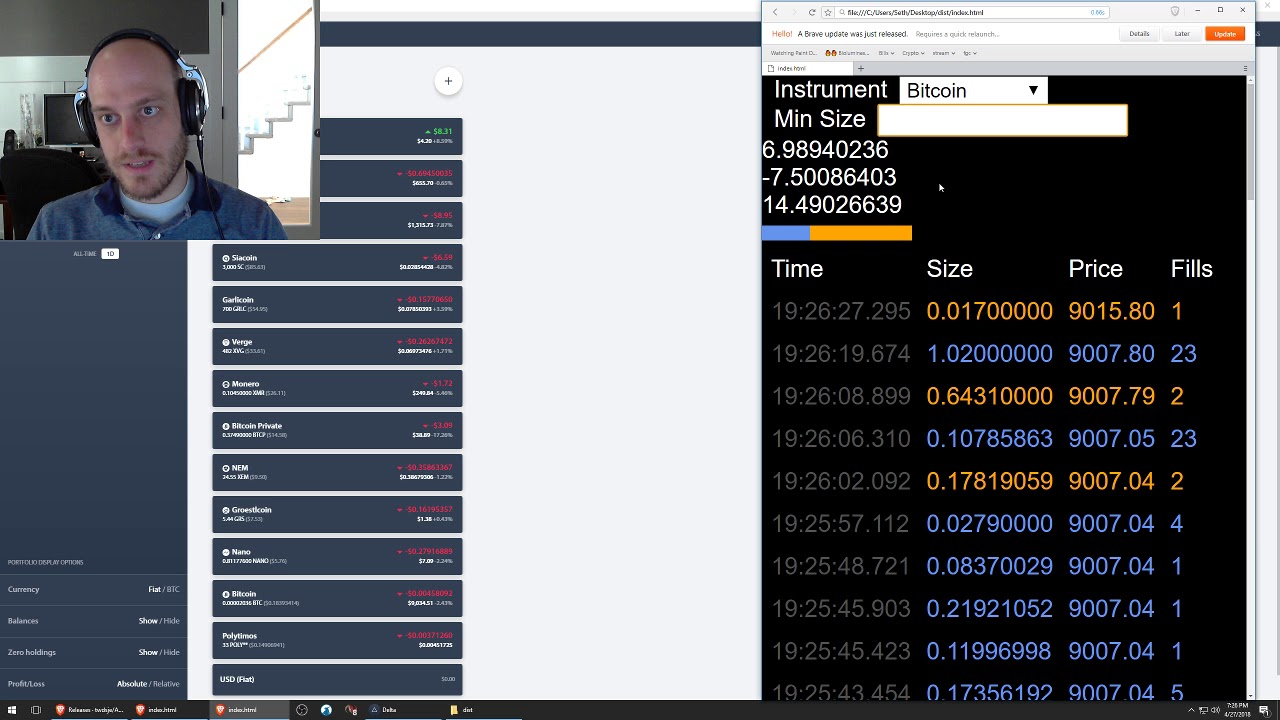
Task: Click the browser address bar URL
Action: (x=915, y=12)
